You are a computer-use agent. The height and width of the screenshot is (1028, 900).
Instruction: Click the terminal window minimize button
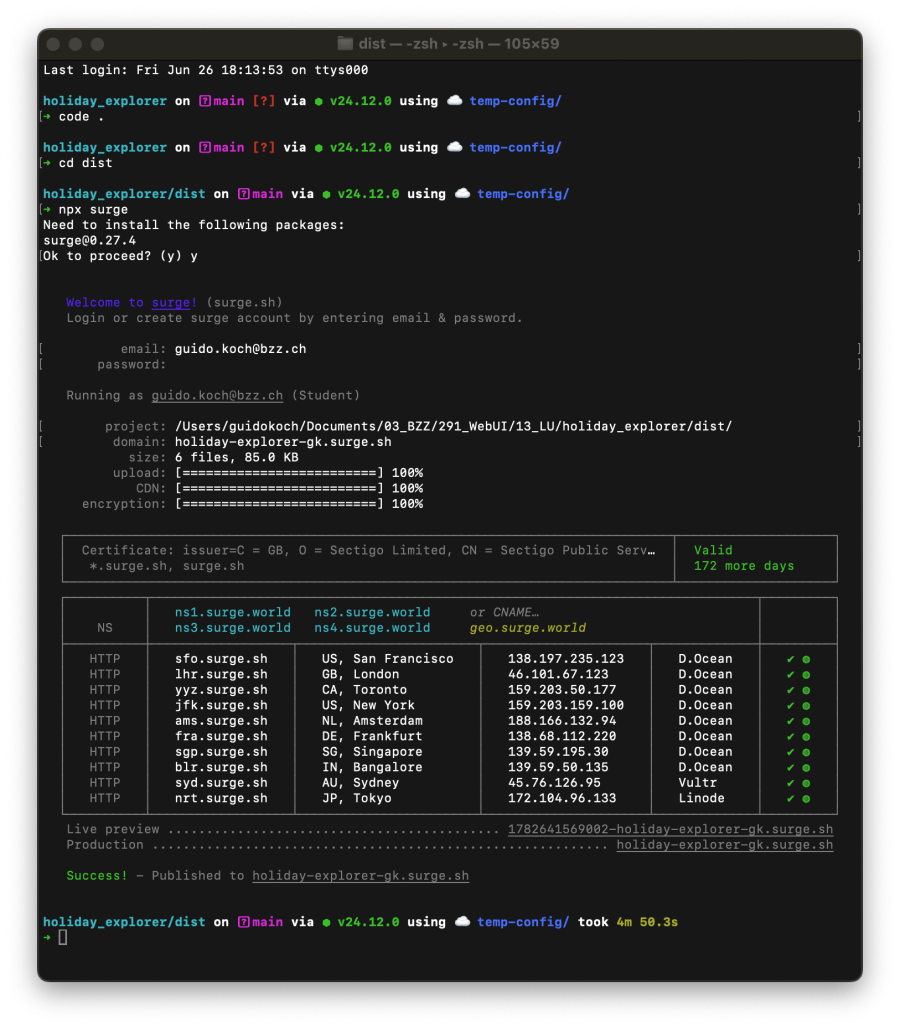[x=75, y=44]
